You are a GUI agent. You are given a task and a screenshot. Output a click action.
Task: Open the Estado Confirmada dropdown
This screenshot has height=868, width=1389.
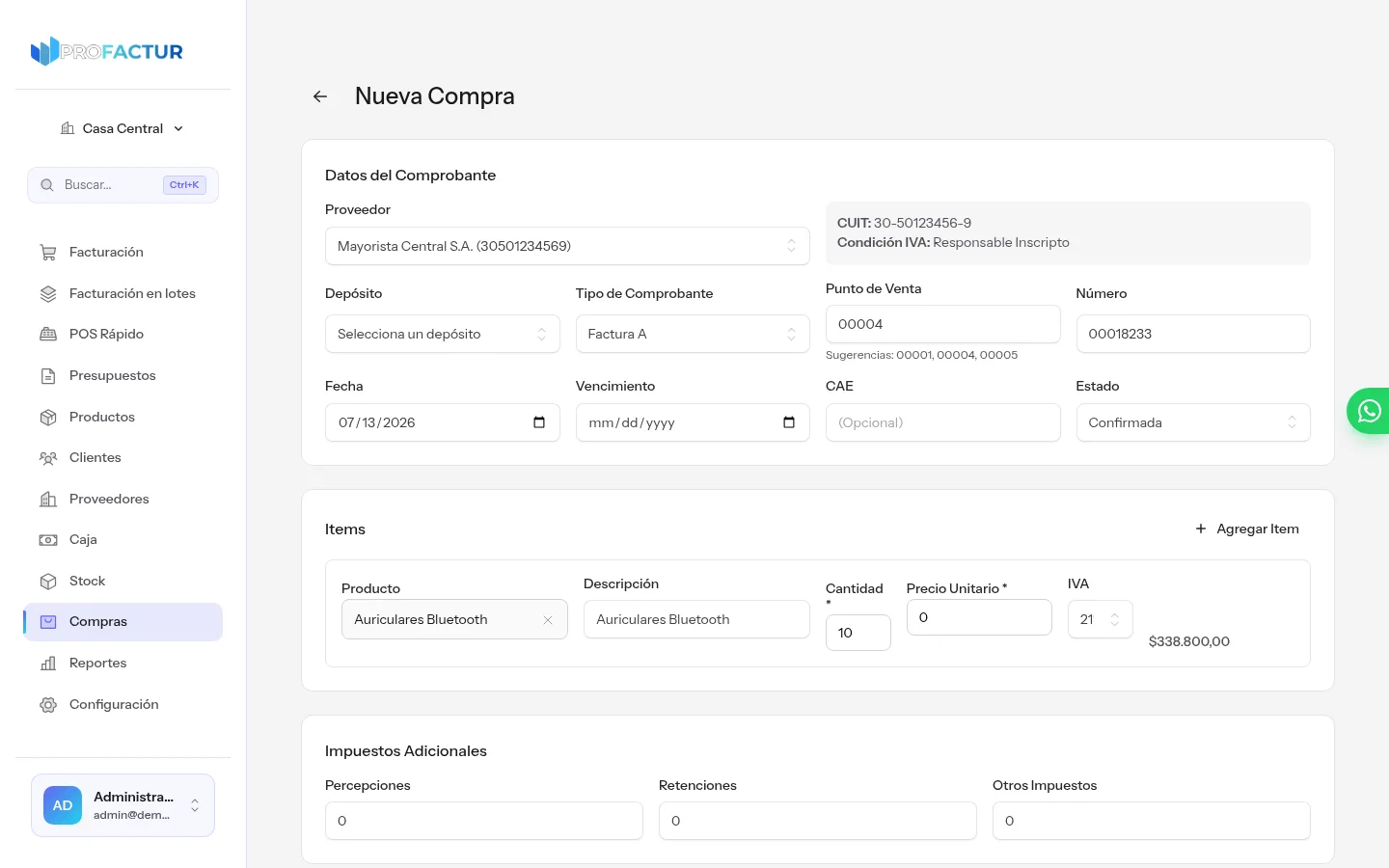pos(1193,422)
